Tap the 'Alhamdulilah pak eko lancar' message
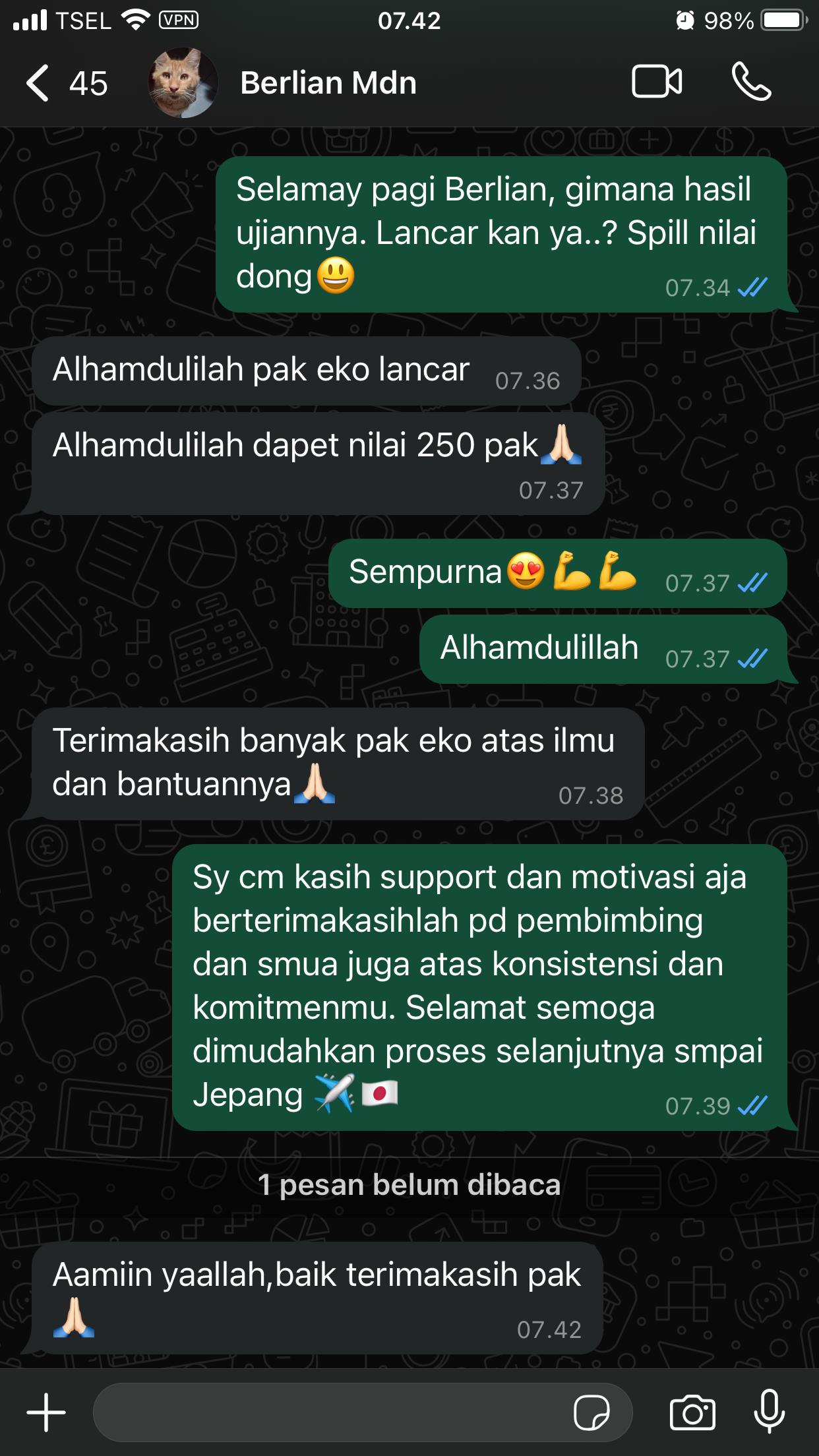The height and width of the screenshot is (1456, 819). click(x=307, y=371)
